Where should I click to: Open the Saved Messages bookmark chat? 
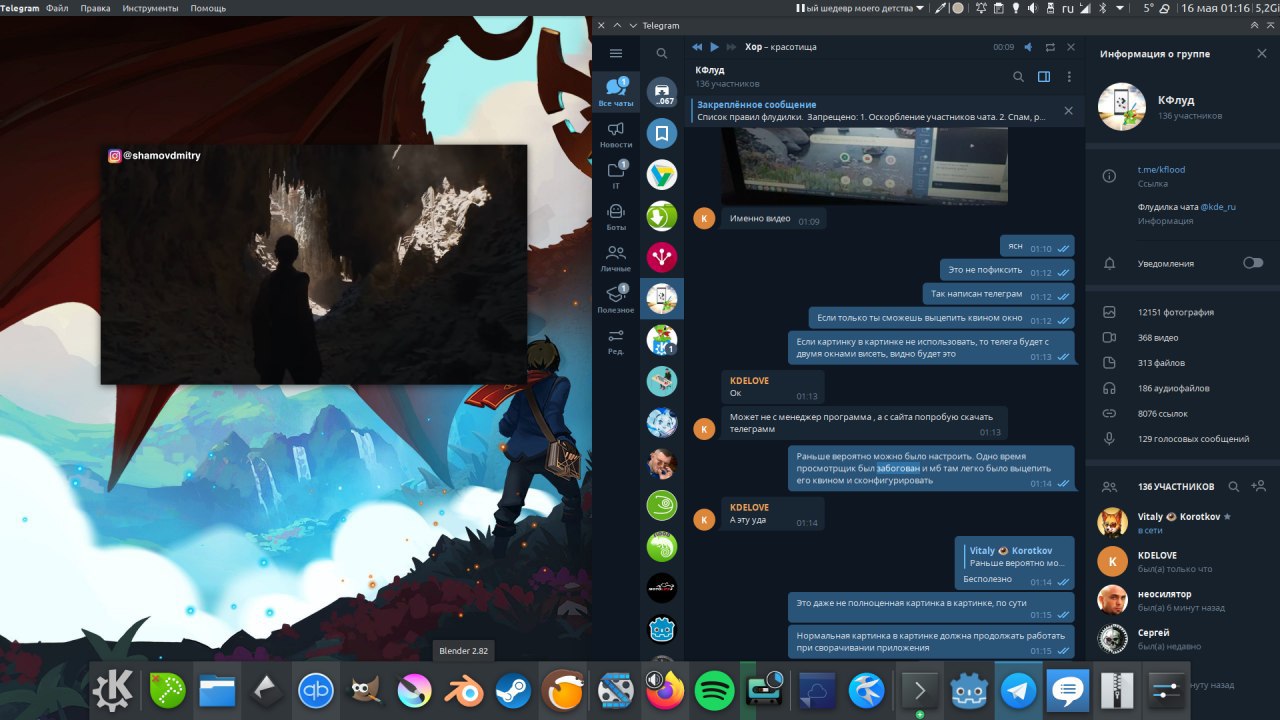662,133
